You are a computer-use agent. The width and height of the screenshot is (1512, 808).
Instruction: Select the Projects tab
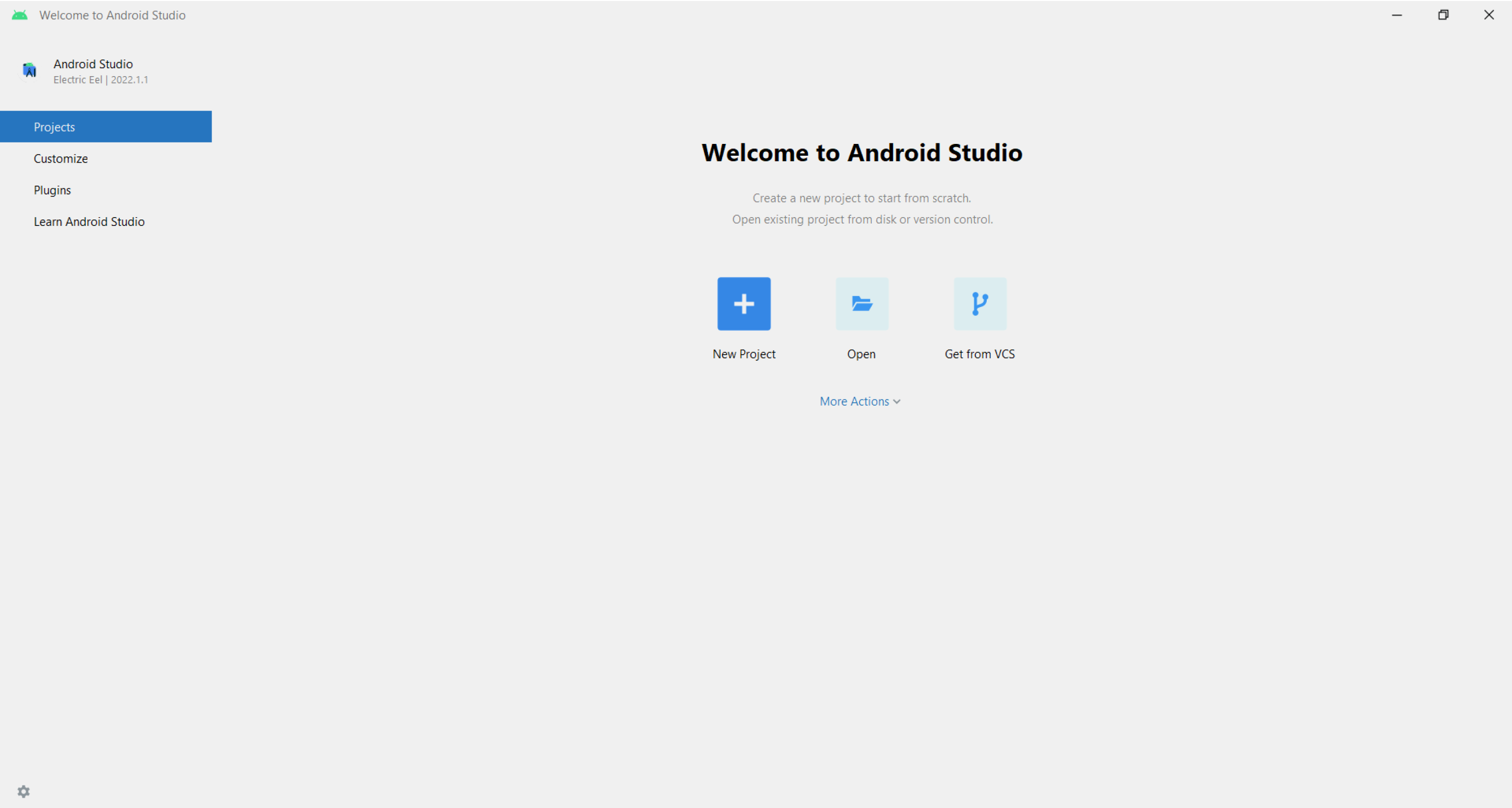54,127
